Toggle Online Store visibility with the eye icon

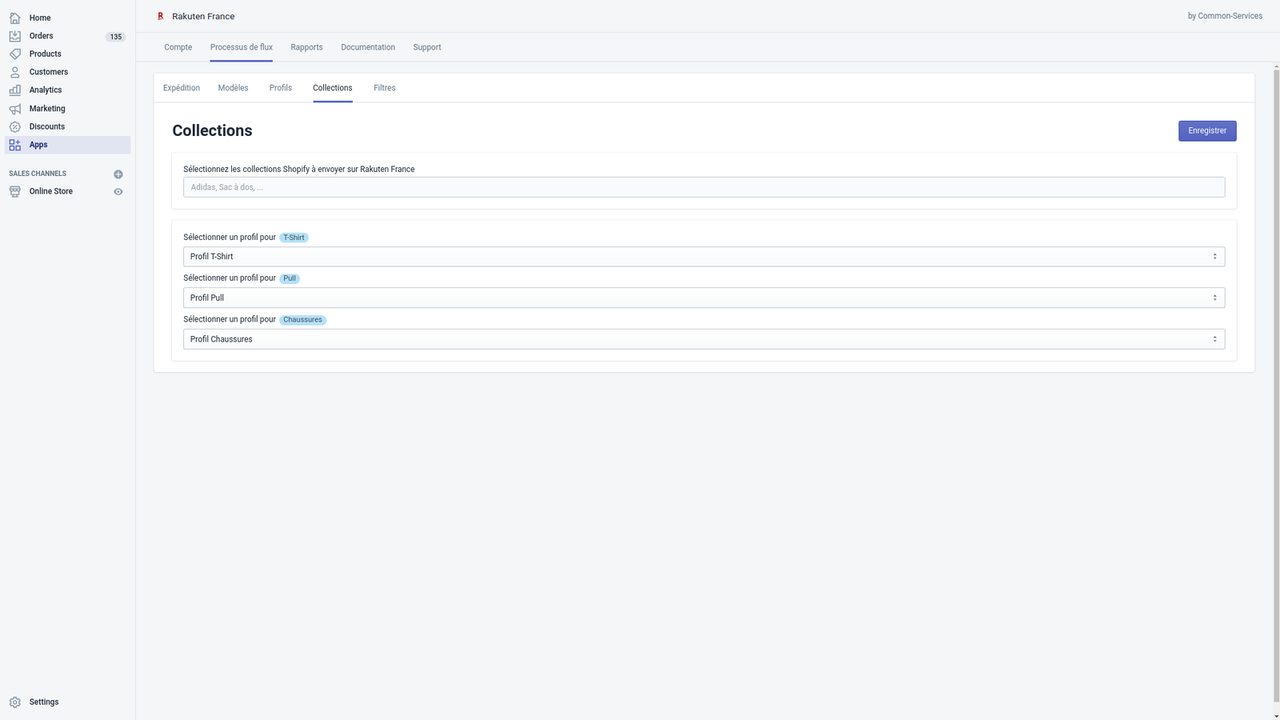118,191
